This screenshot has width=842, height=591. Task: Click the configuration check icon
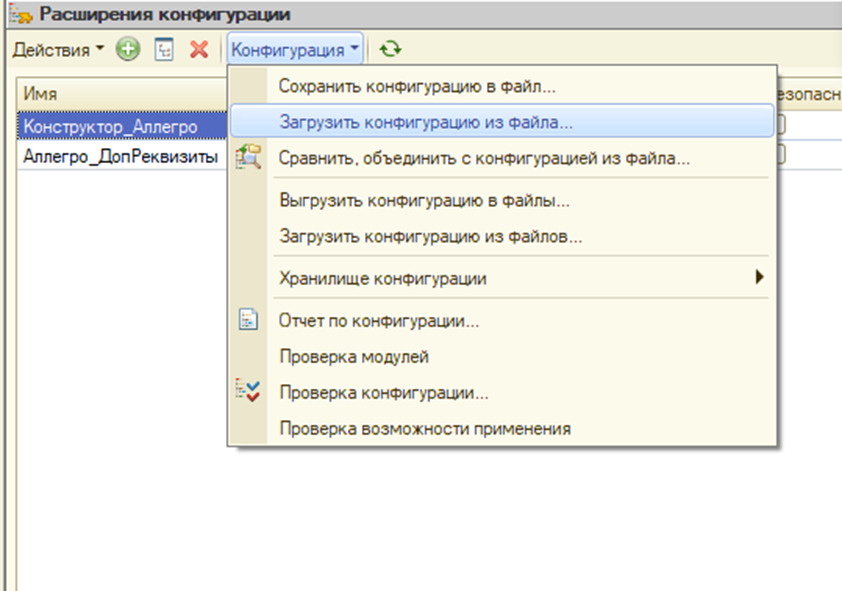[248, 391]
